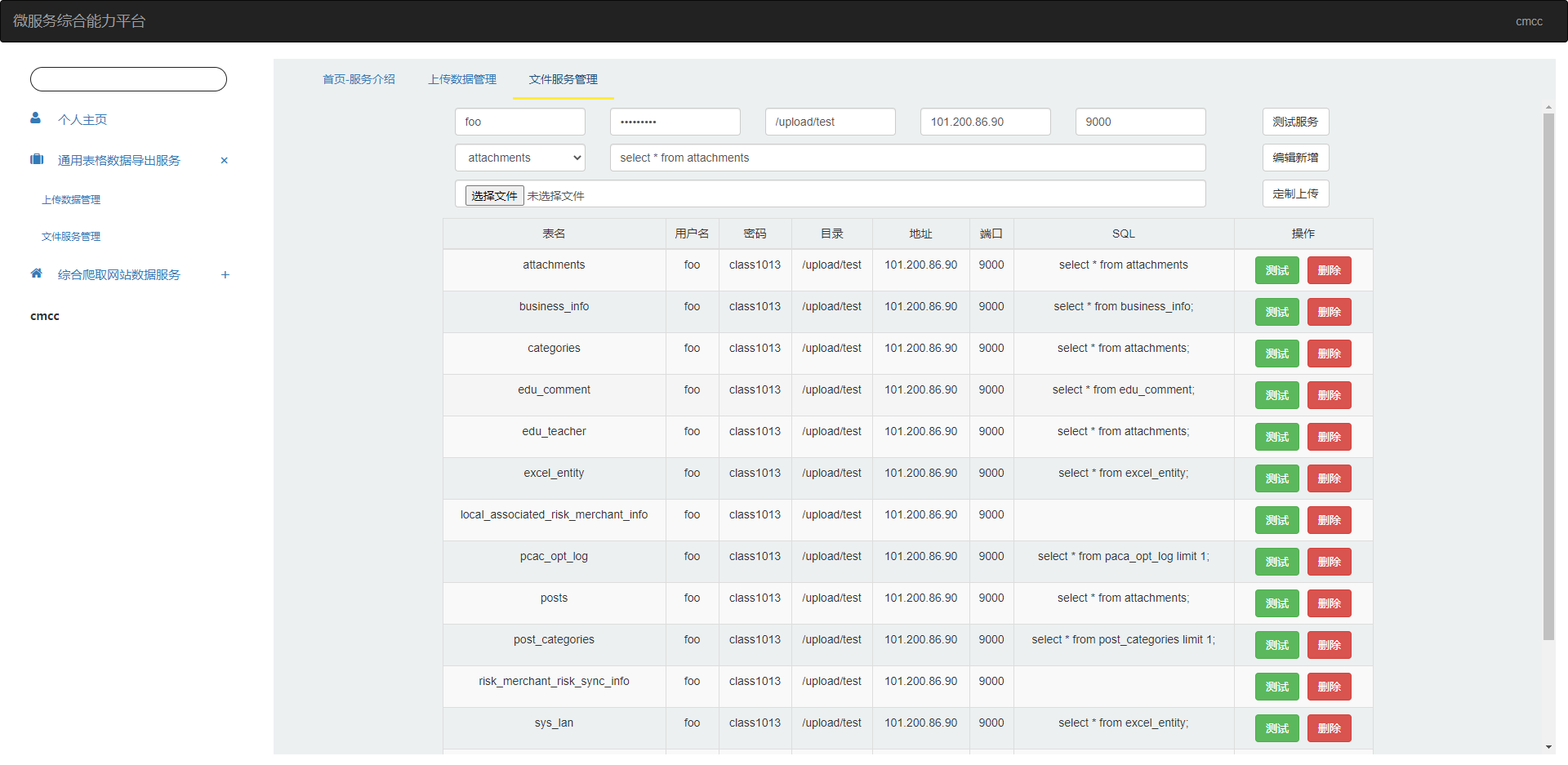Test the post_categories row with 测试

pos(1277,645)
